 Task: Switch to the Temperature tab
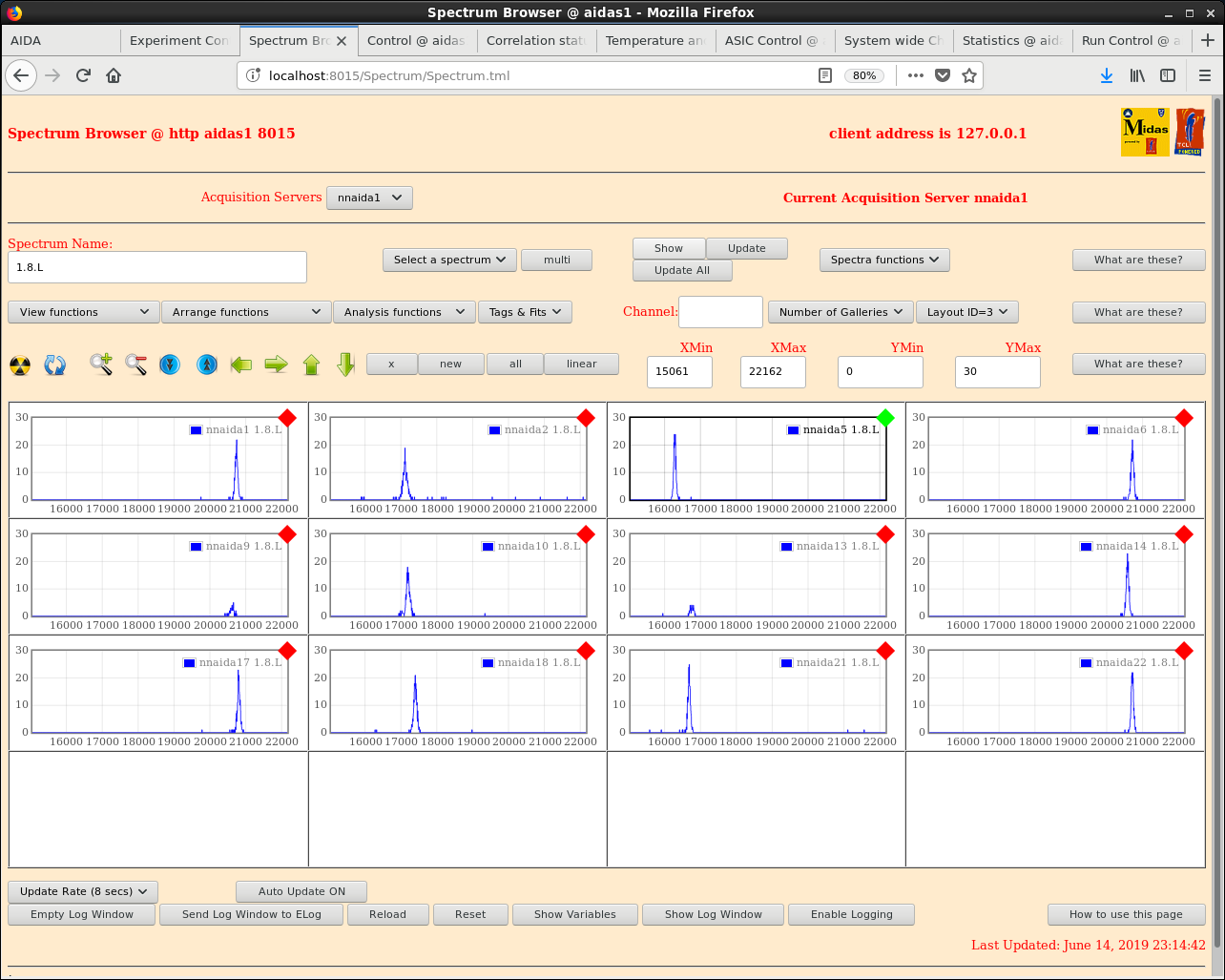pyautogui.click(x=655, y=40)
